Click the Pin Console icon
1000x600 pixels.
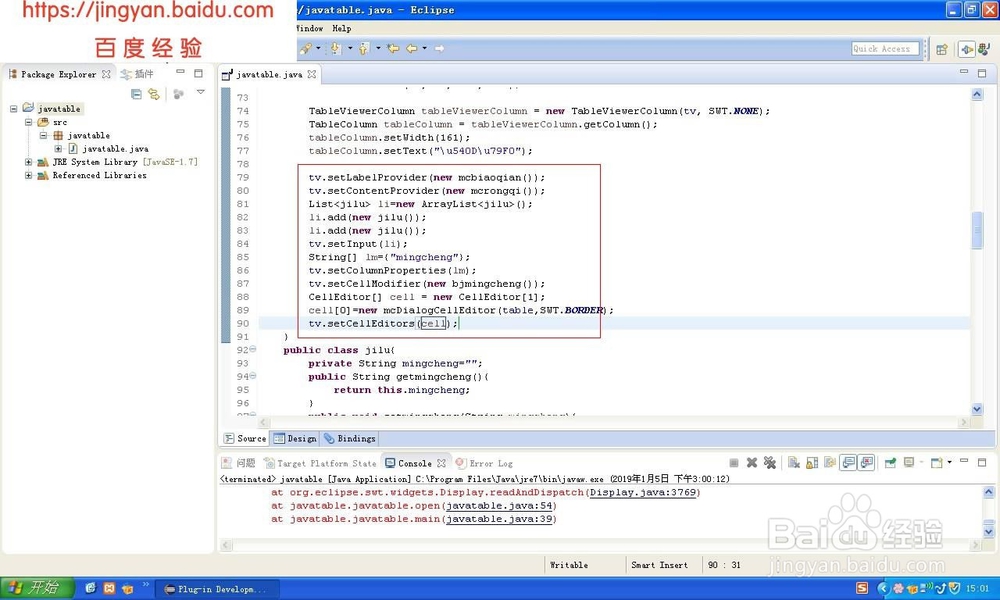point(890,463)
